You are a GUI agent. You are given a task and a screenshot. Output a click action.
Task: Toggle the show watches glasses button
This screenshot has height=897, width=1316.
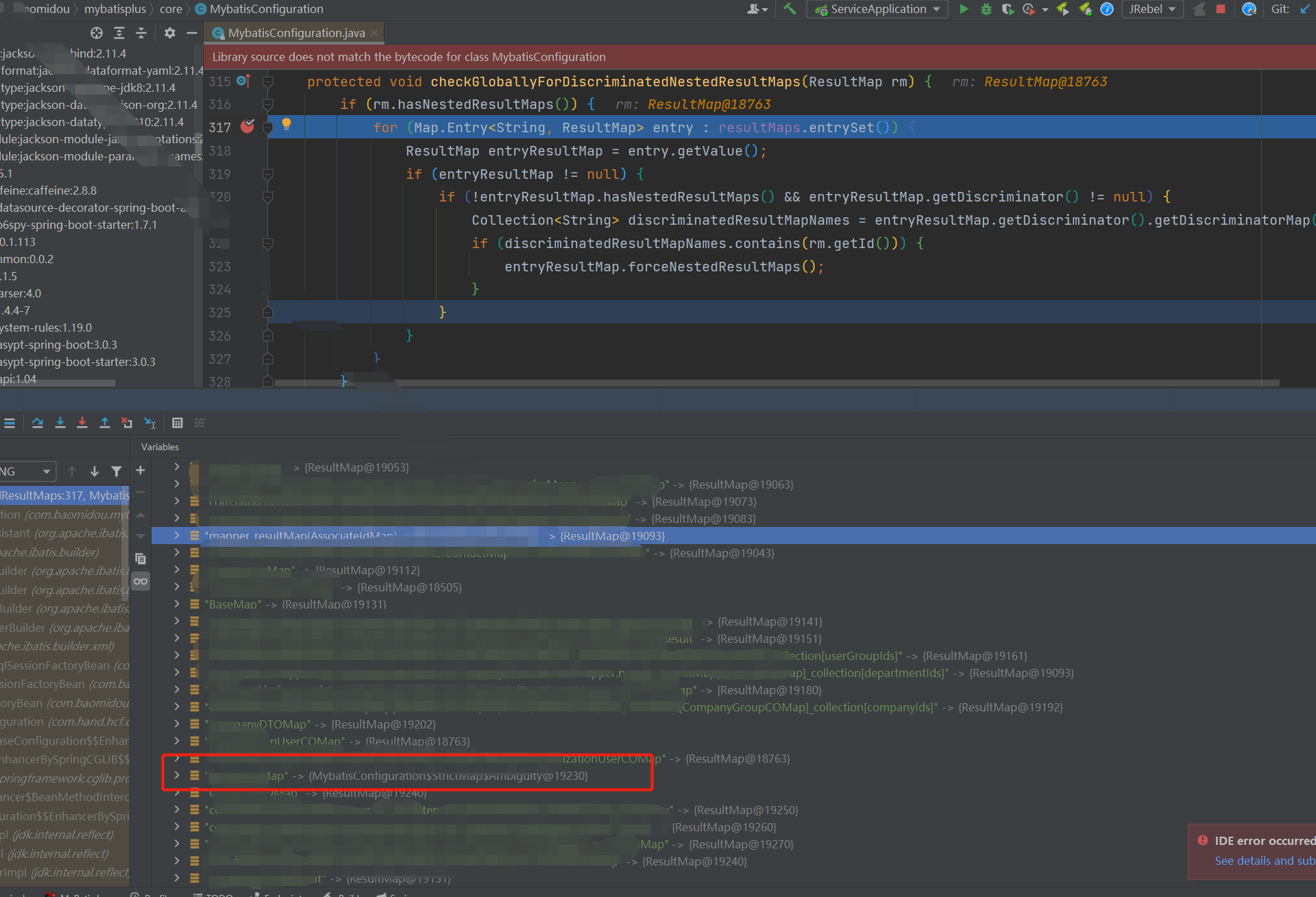(x=141, y=581)
